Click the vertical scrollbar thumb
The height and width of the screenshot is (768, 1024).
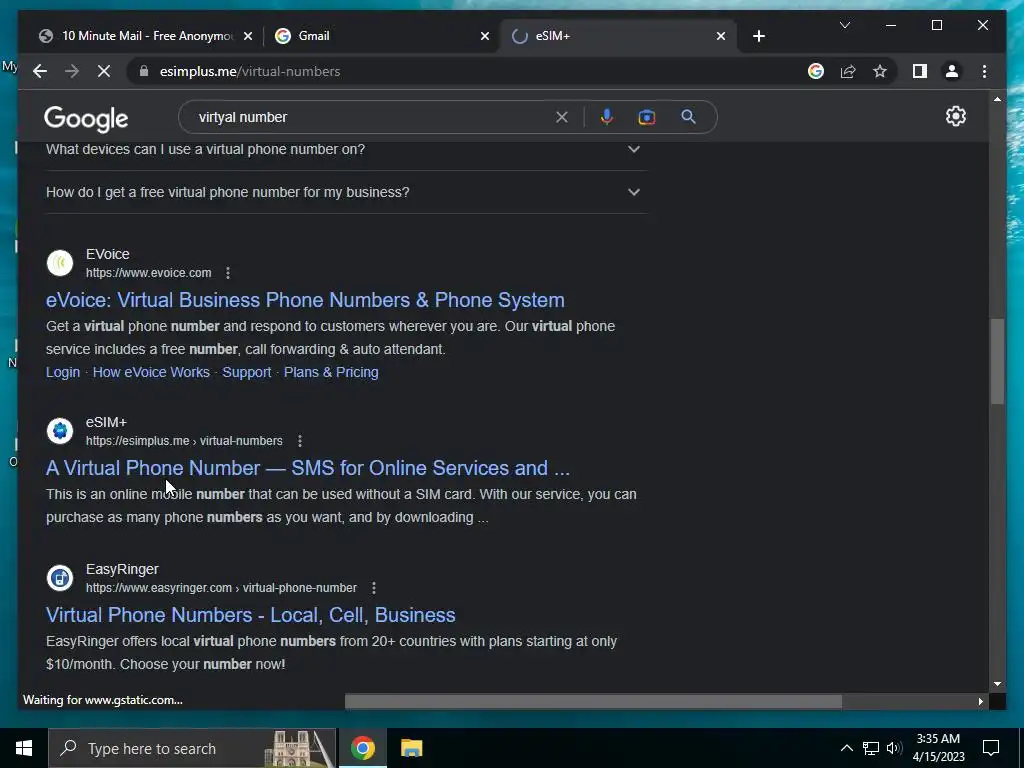coord(997,361)
